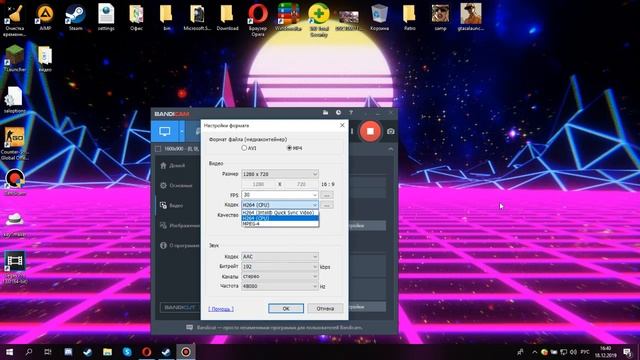Open the Opera browser desktop shortcut
640x360 pixels.
pos(258,20)
